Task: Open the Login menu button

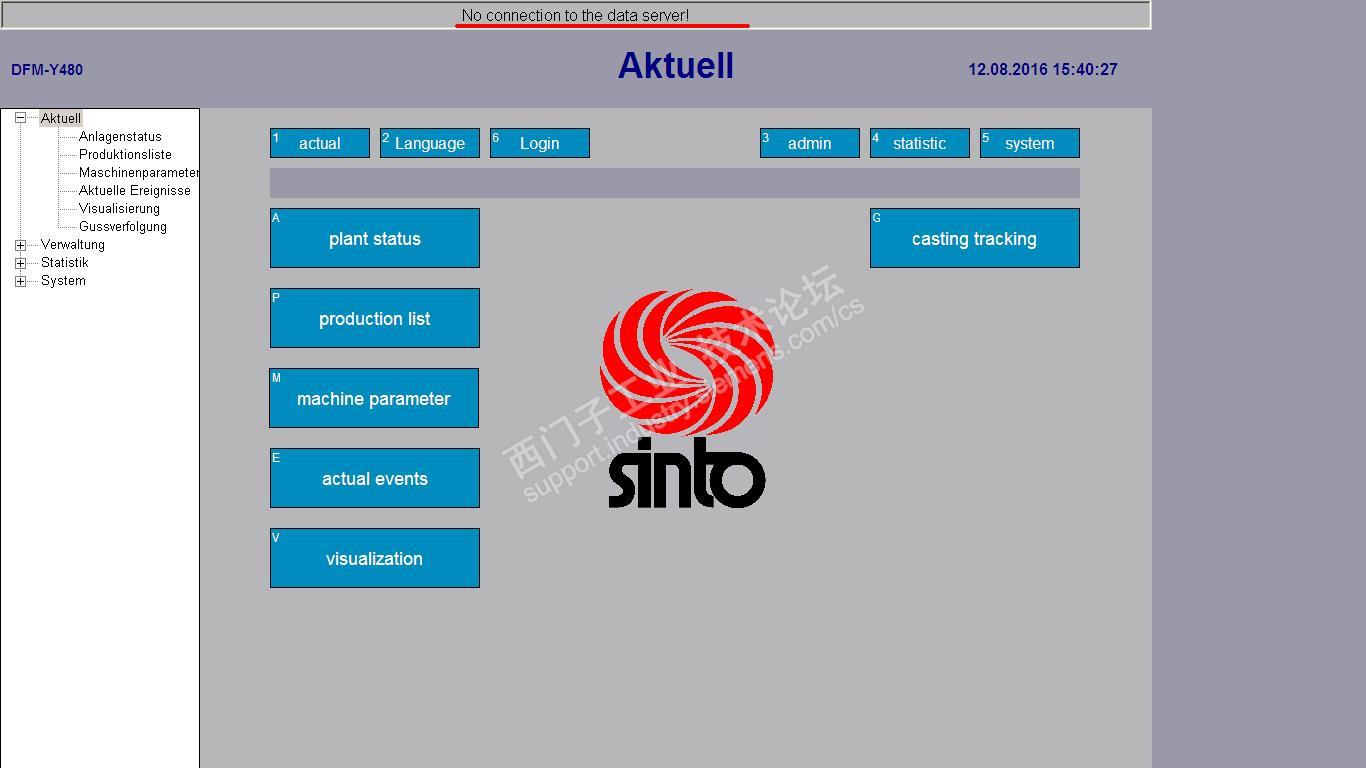Action: [x=540, y=143]
